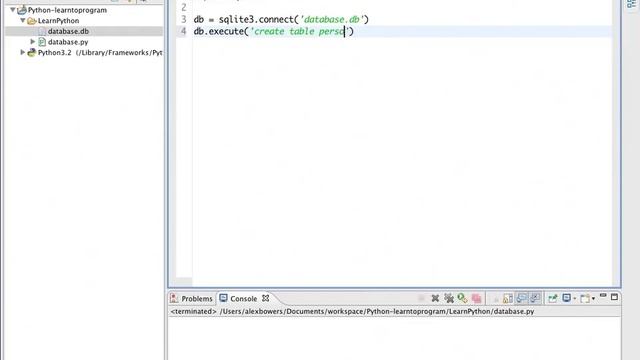Select database.db in the project tree
This screenshot has height=360, width=640.
[x=68, y=31]
